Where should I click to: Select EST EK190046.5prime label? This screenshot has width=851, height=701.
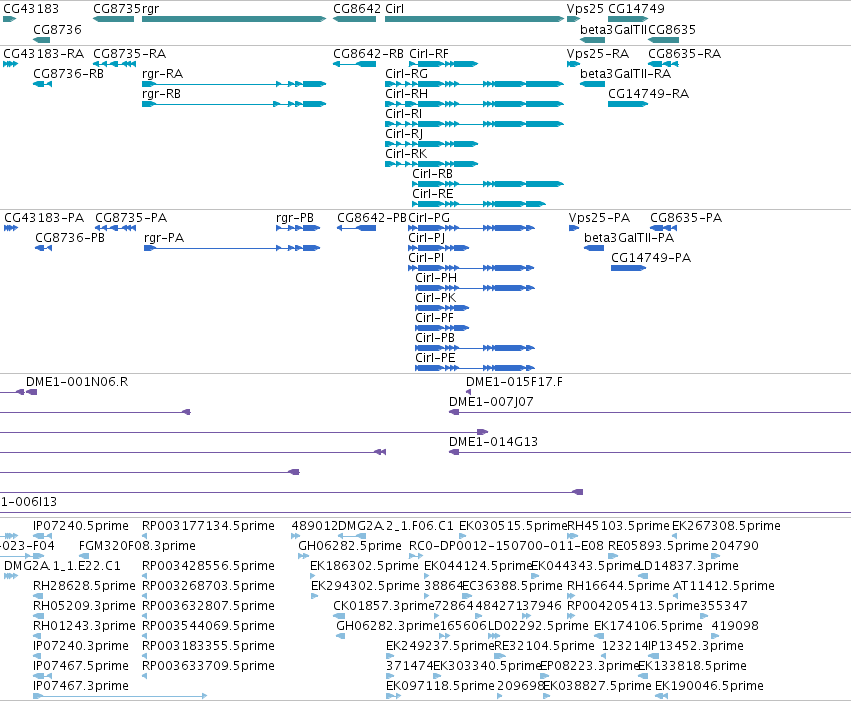click(x=709, y=686)
